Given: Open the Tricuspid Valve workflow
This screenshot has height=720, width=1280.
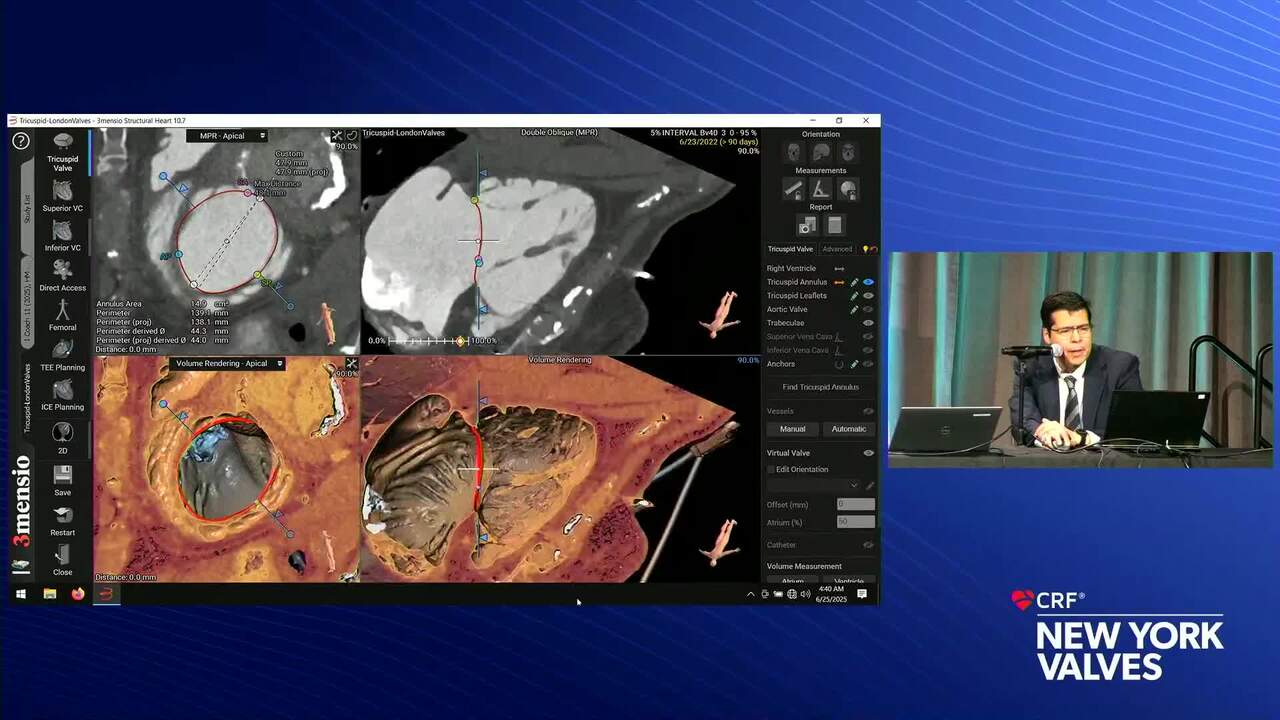Looking at the screenshot, I should point(62,152).
